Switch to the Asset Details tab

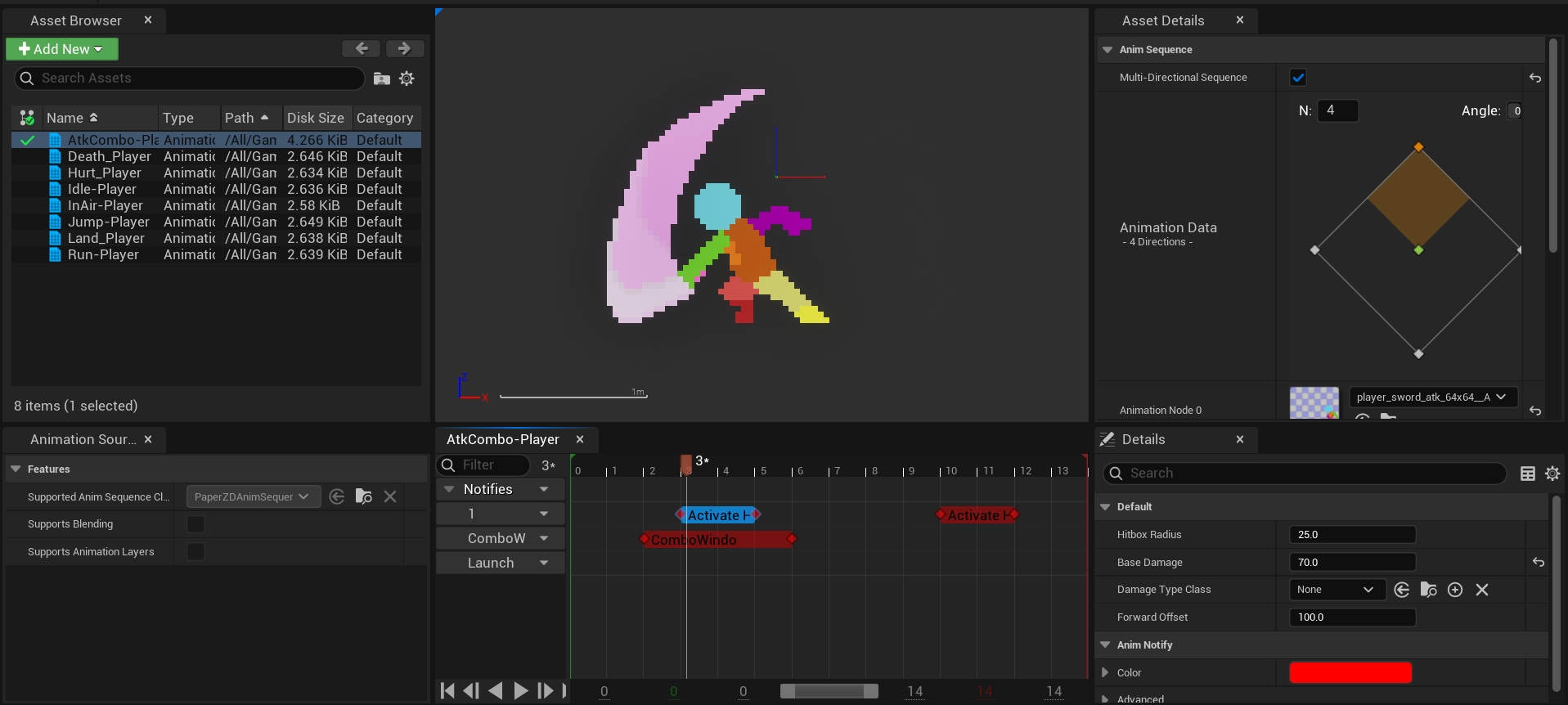click(1162, 20)
